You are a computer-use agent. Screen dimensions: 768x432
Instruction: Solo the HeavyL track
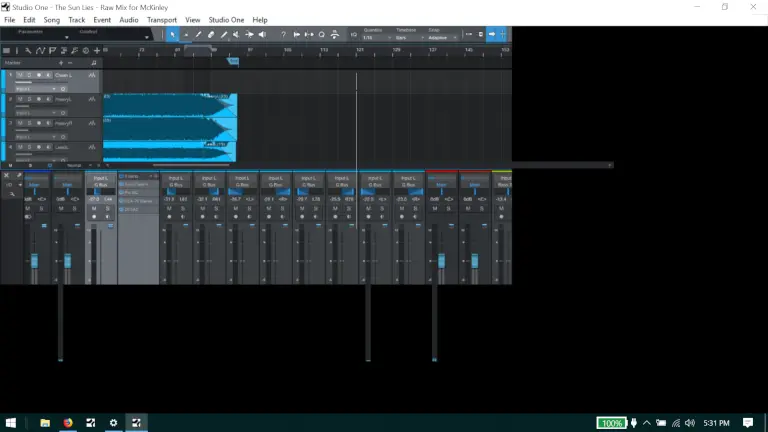point(29,99)
